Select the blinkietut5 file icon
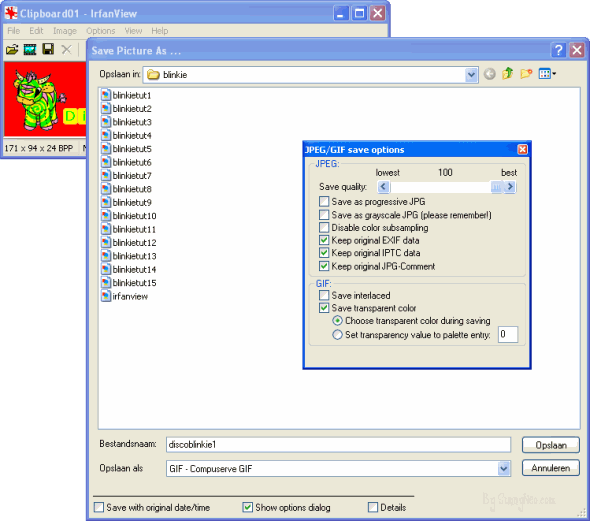 pos(106,149)
